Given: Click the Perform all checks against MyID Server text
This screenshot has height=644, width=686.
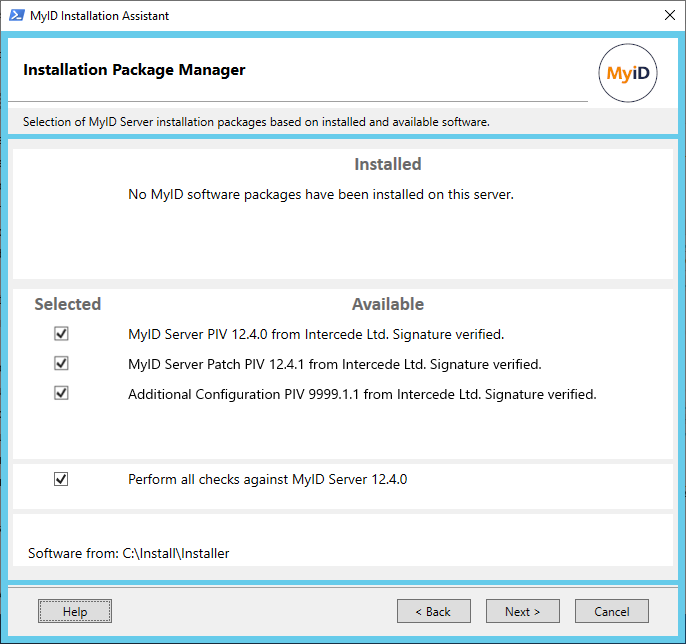Looking at the screenshot, I should [x=267, y=479].
